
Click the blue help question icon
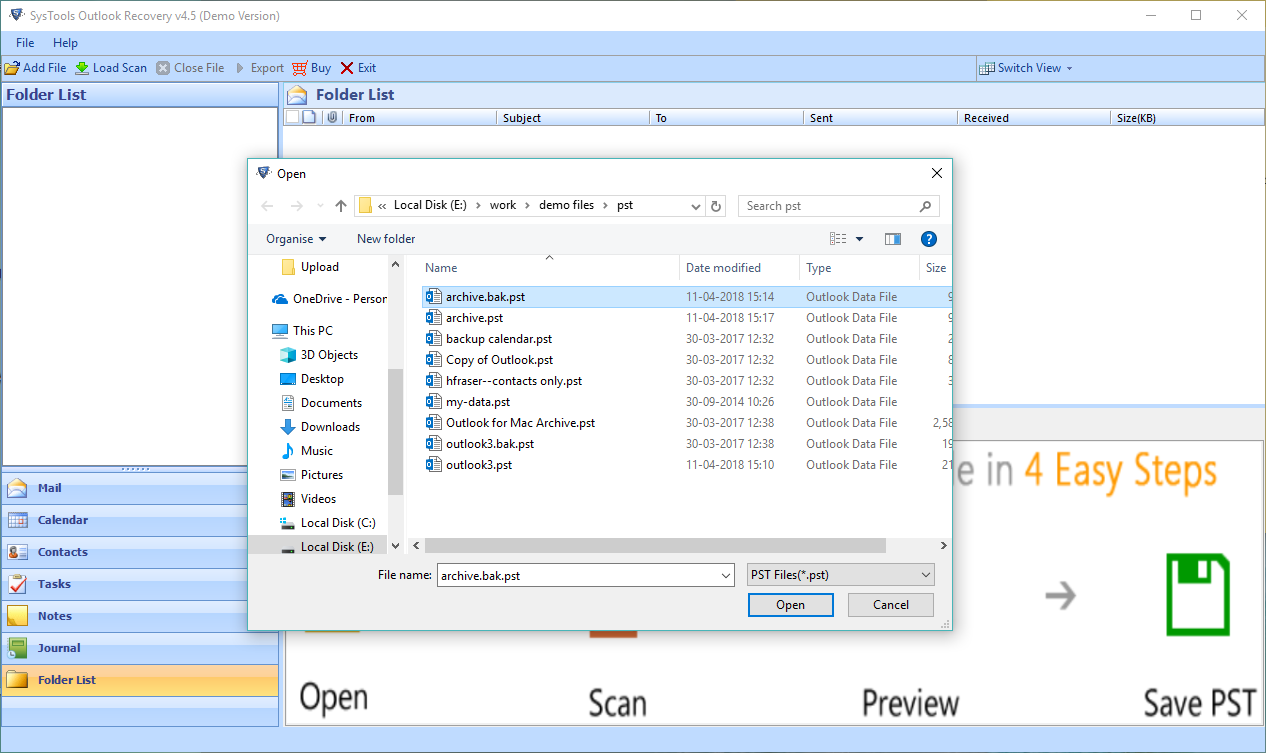click(929, 239)
